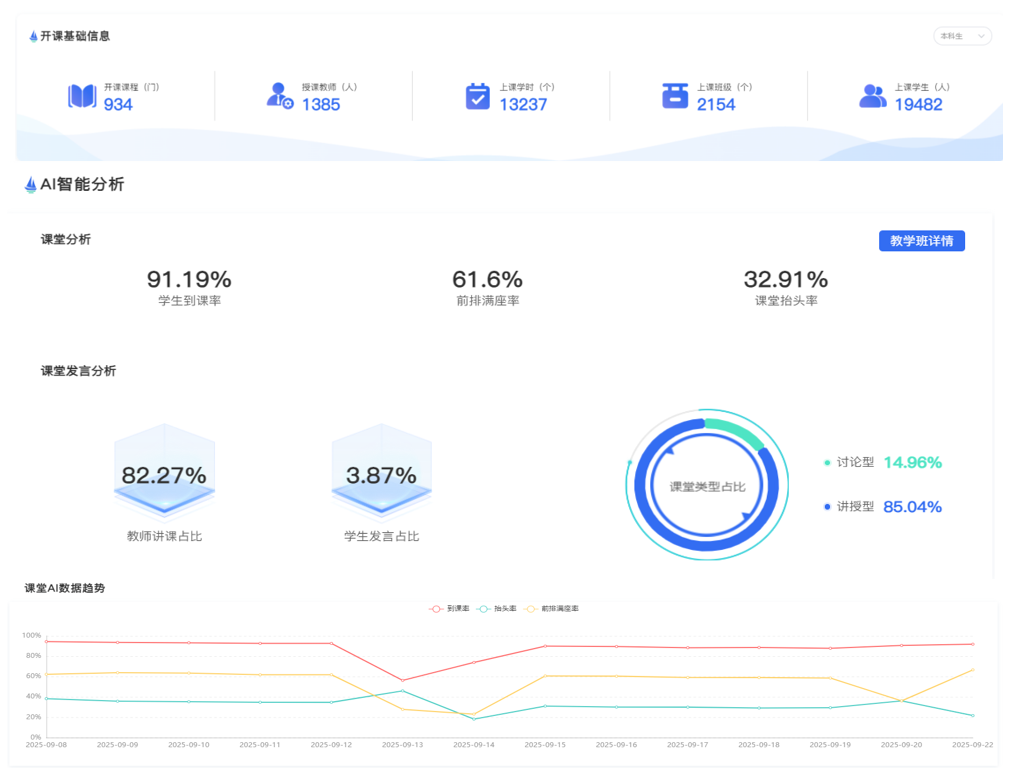Open the 本科生 student type dropdown

coord(962,36)
